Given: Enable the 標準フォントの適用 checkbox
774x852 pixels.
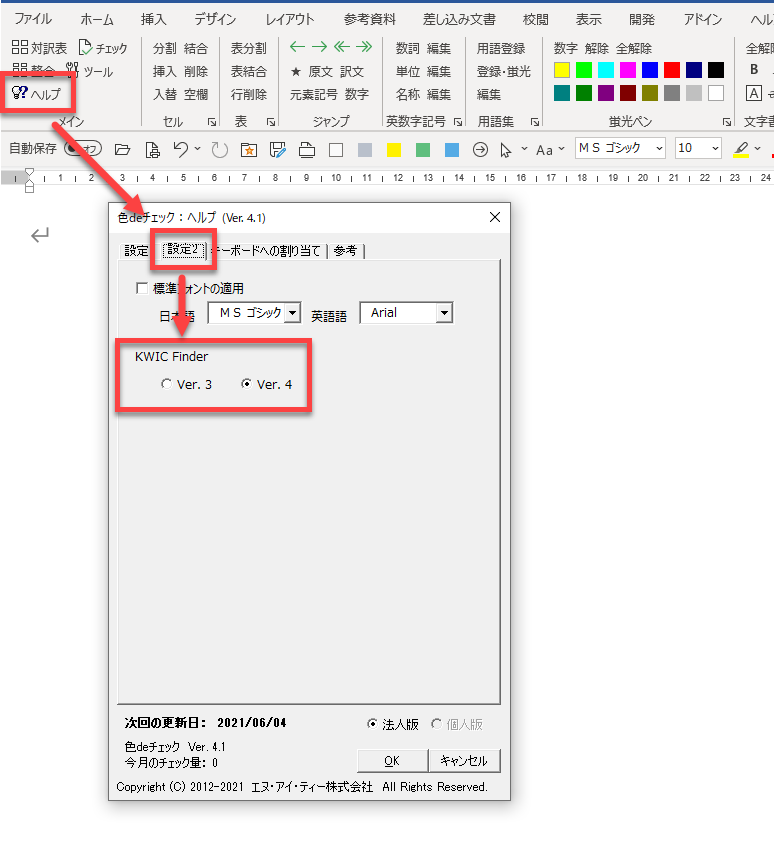Looking at the screenshot, I should click(x=142, y=289).
